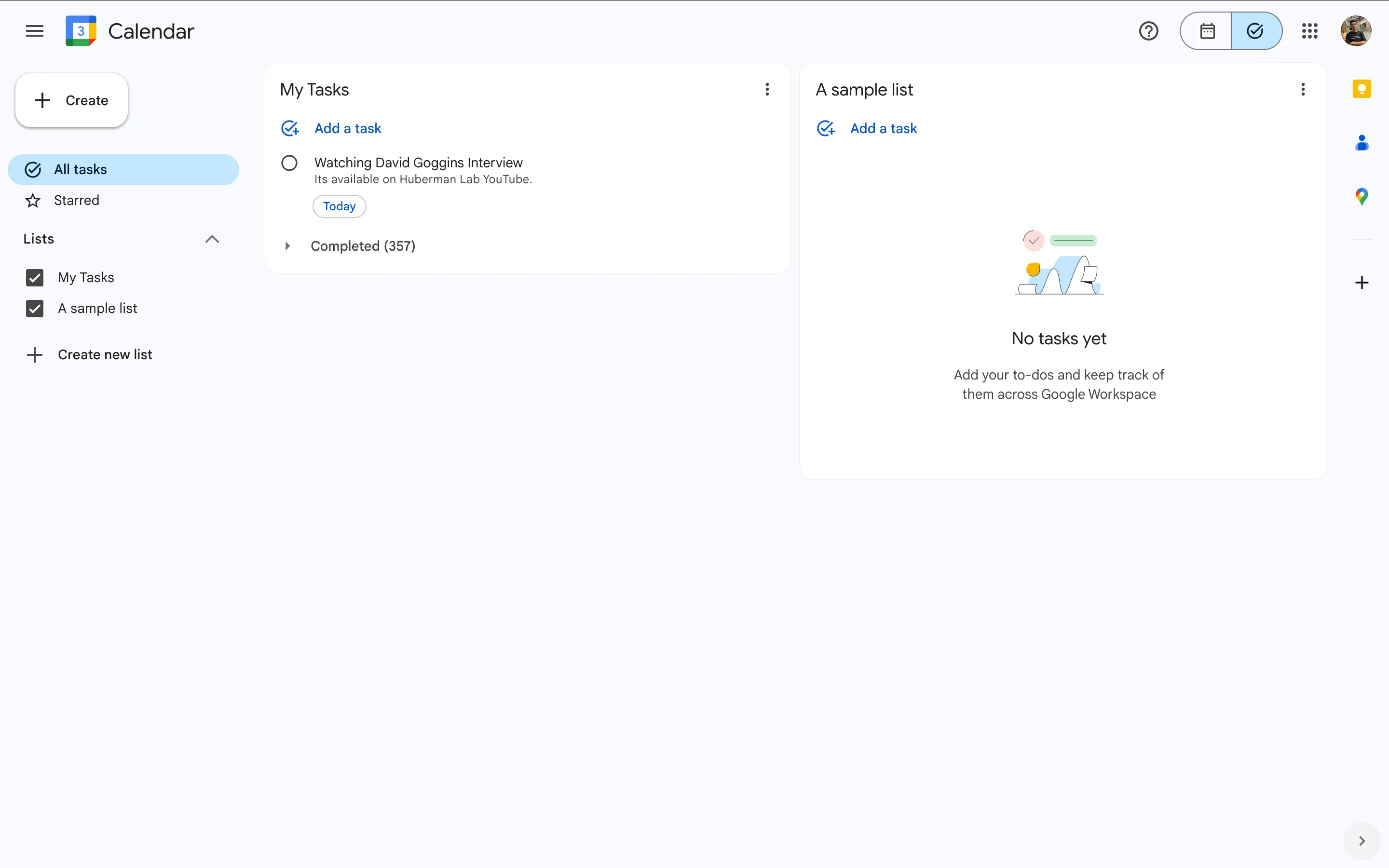The image size is (1389, 868).
Task: Open the Help support icon
Action: point(1148,31)
